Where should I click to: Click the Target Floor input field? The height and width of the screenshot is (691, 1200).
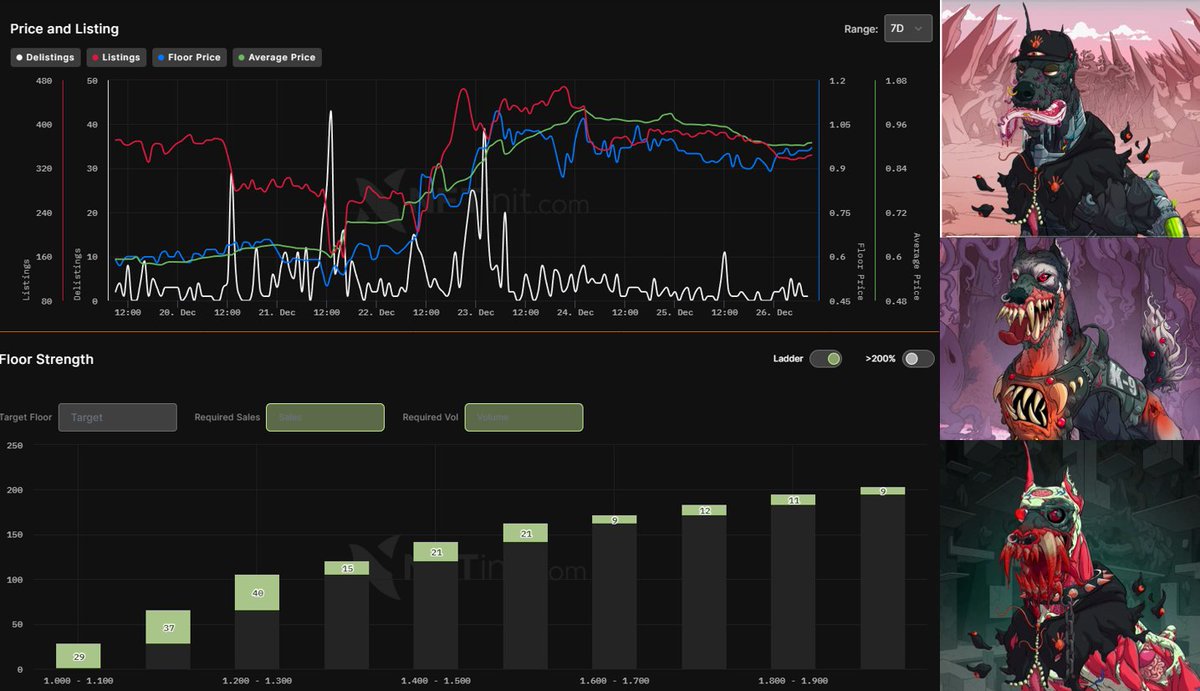(x=118, y=417)
